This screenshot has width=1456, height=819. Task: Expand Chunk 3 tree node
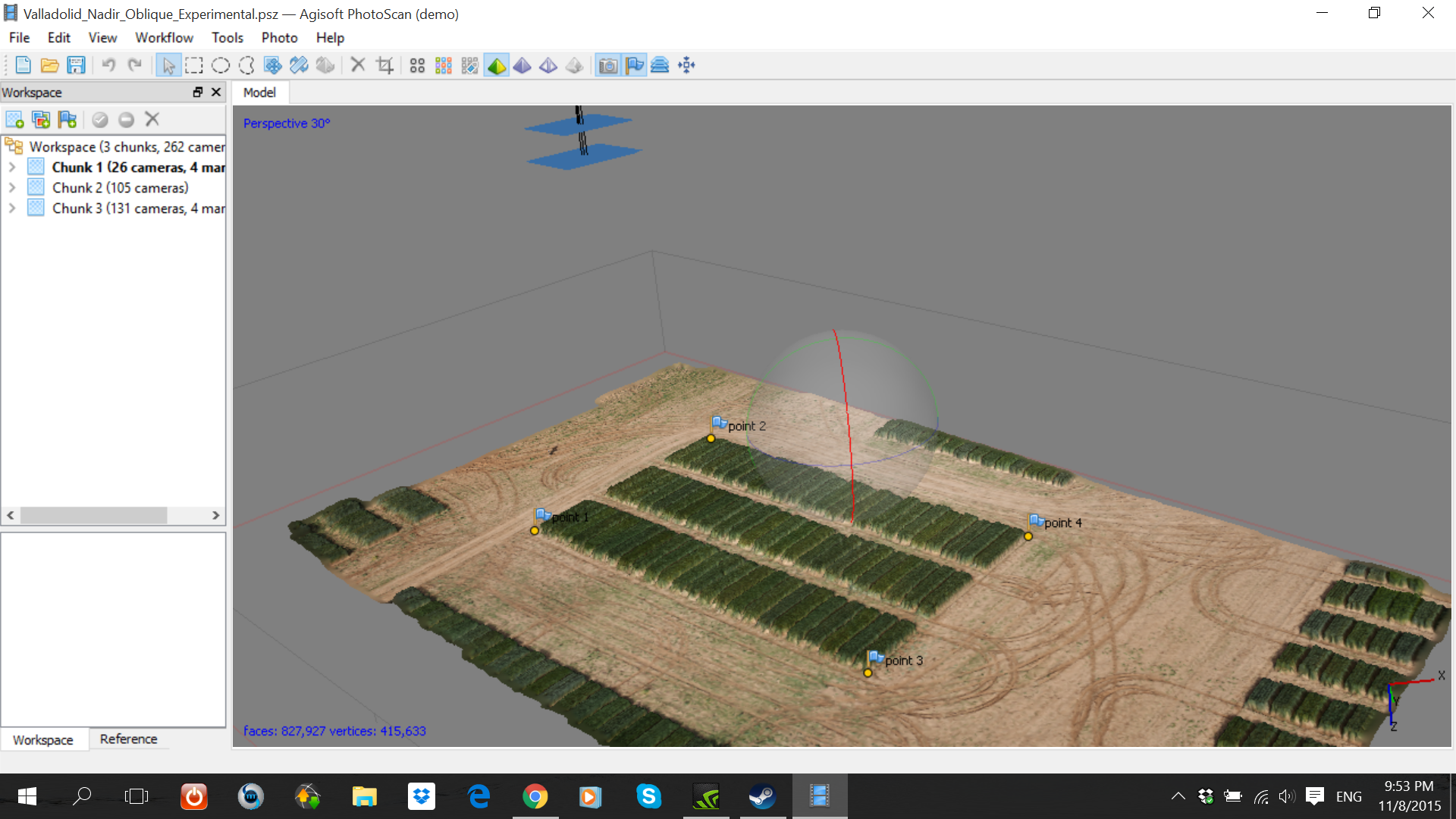12,208
